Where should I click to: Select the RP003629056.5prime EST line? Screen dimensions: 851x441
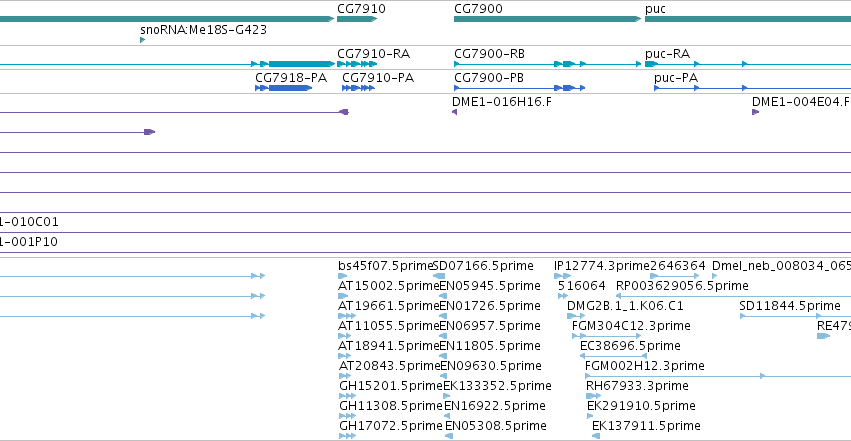[733, 296]
